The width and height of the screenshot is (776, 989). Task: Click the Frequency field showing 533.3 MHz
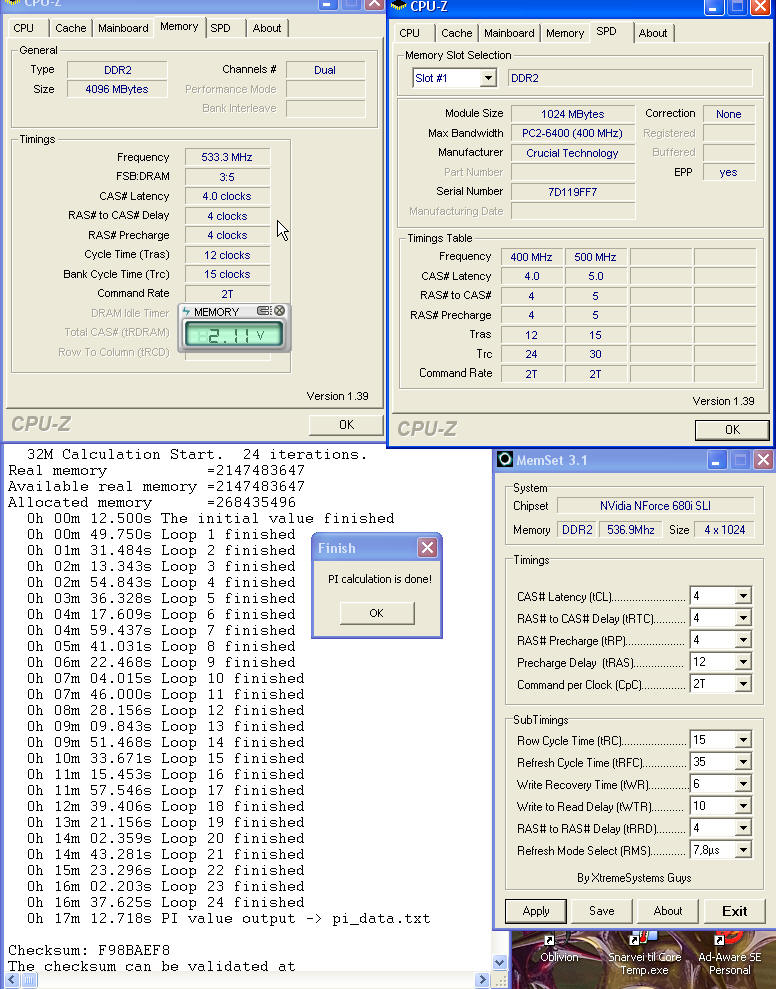pyautogui.click(x=227, y=157)
